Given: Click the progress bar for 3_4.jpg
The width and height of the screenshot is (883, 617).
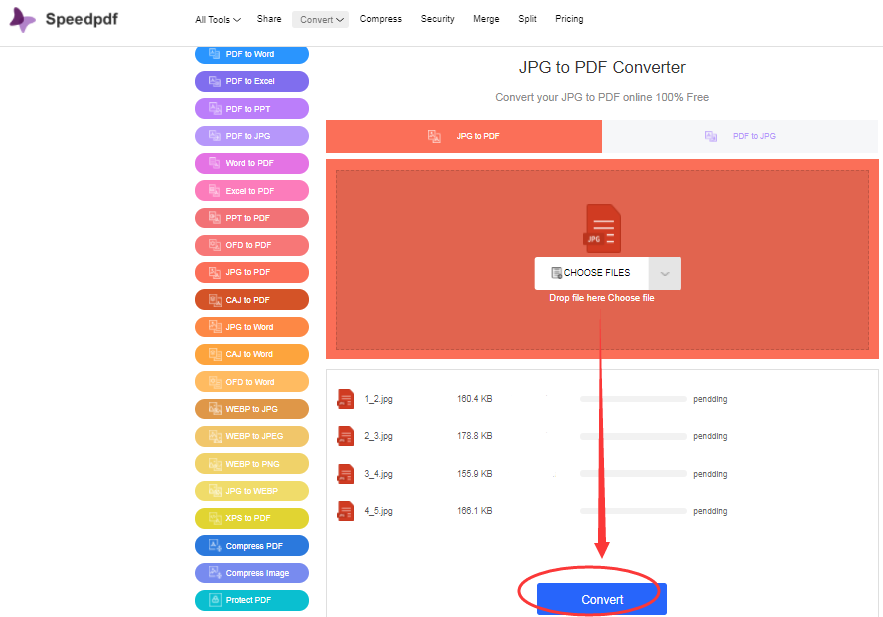Looking at the screenshot, I should pos(633,474).
